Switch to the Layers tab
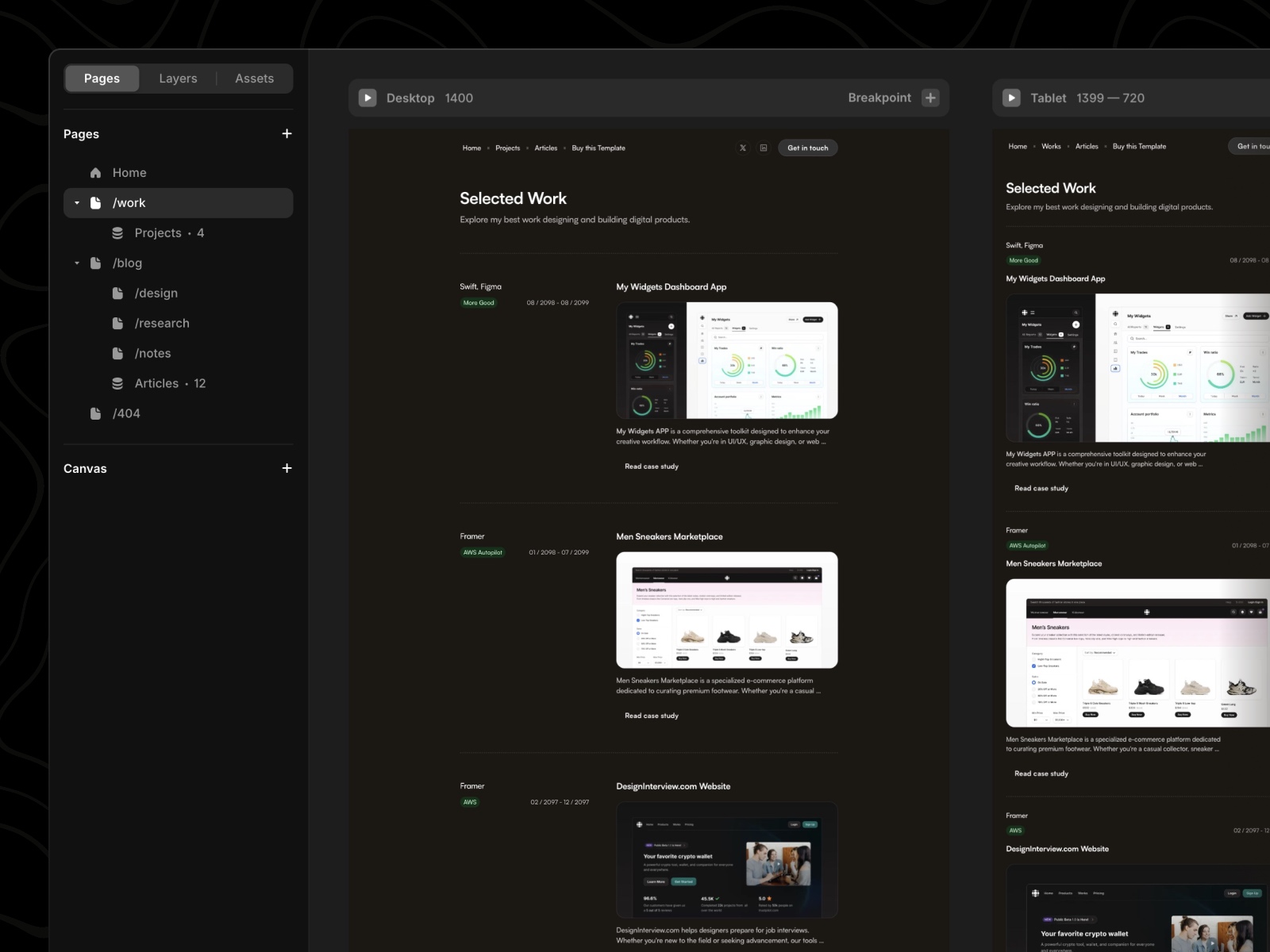The width and height of the screenshot is (1270, 952). click(178, 78)
